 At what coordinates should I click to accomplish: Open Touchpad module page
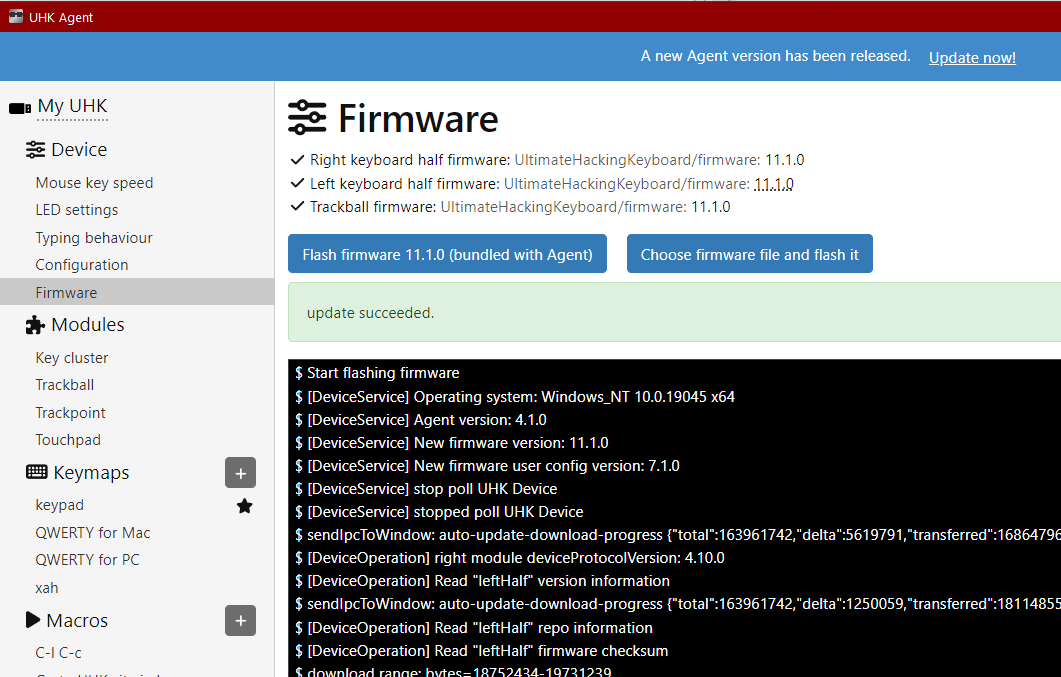[x=68, y=440]
